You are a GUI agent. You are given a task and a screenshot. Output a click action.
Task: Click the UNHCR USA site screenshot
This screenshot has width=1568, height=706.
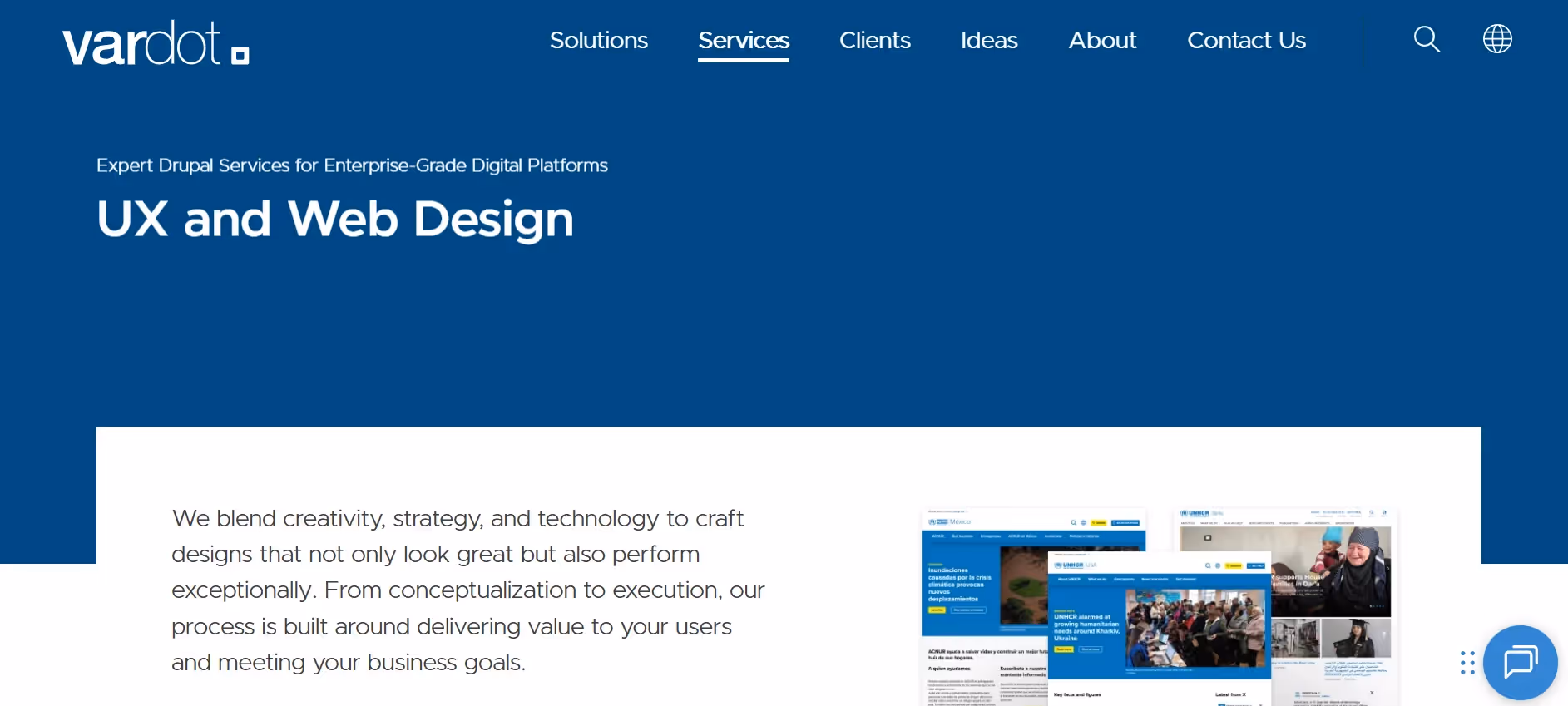1160,629
